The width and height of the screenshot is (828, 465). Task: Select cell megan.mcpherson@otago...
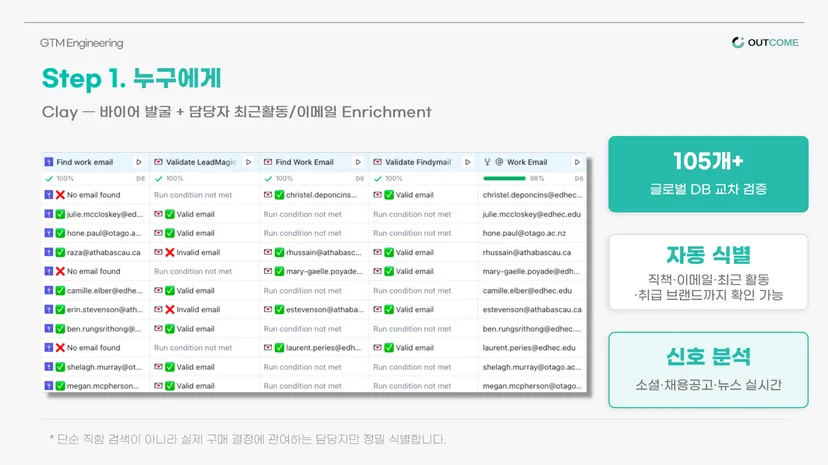[x=532, y=386]
